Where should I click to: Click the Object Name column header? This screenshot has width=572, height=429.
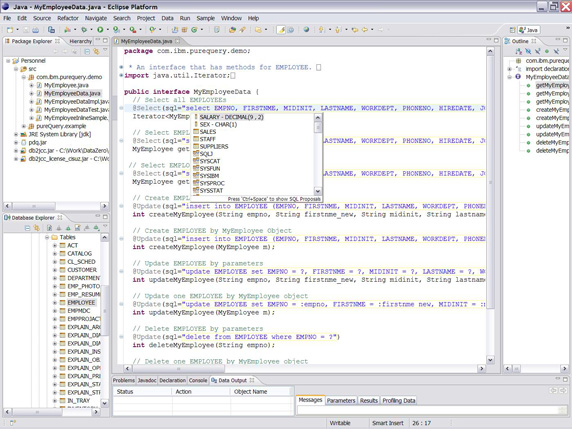click(261, 391)
